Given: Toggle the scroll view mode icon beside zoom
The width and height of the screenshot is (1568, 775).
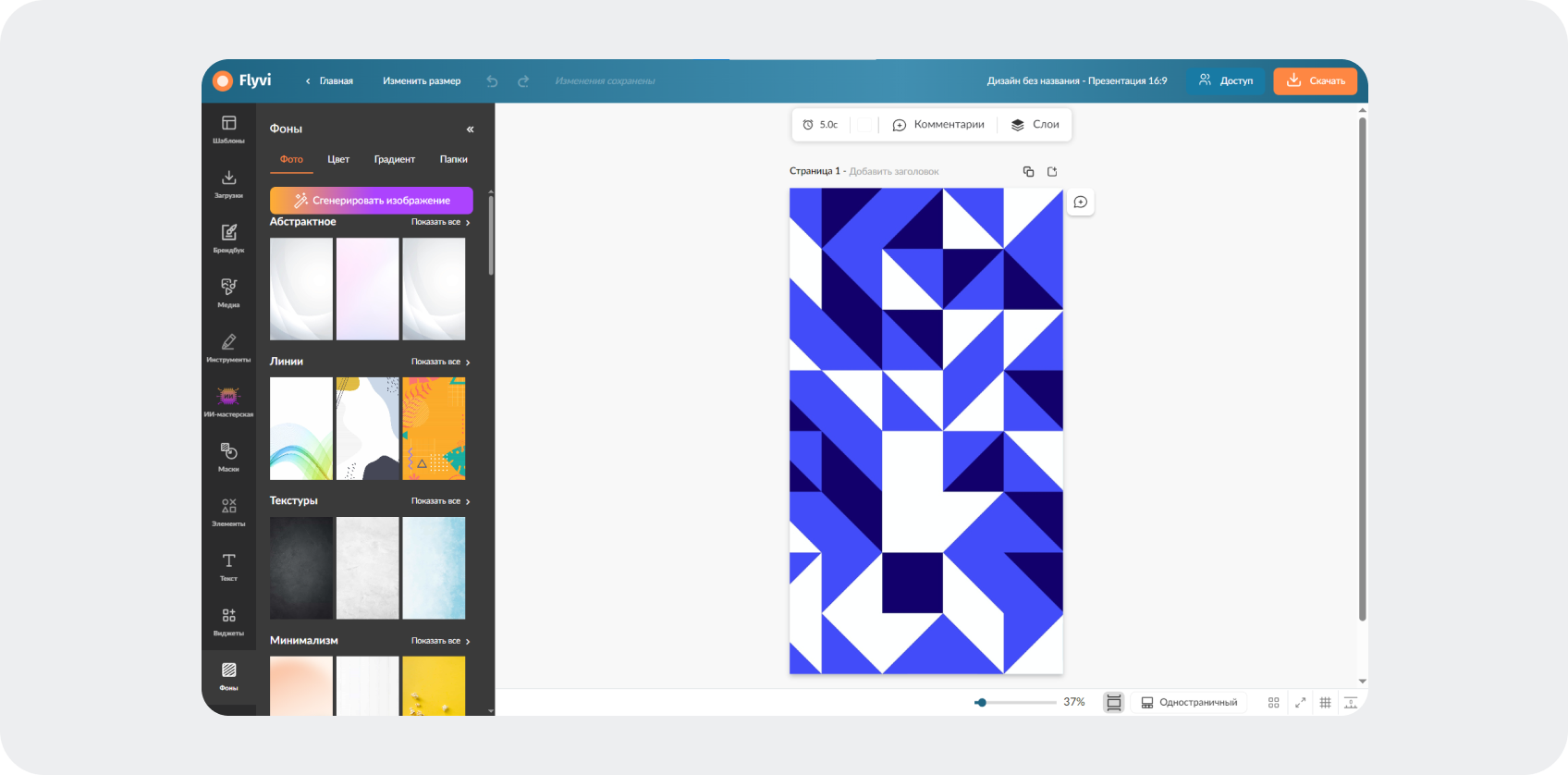Looking at the screenshot, I should [1114, 703].
